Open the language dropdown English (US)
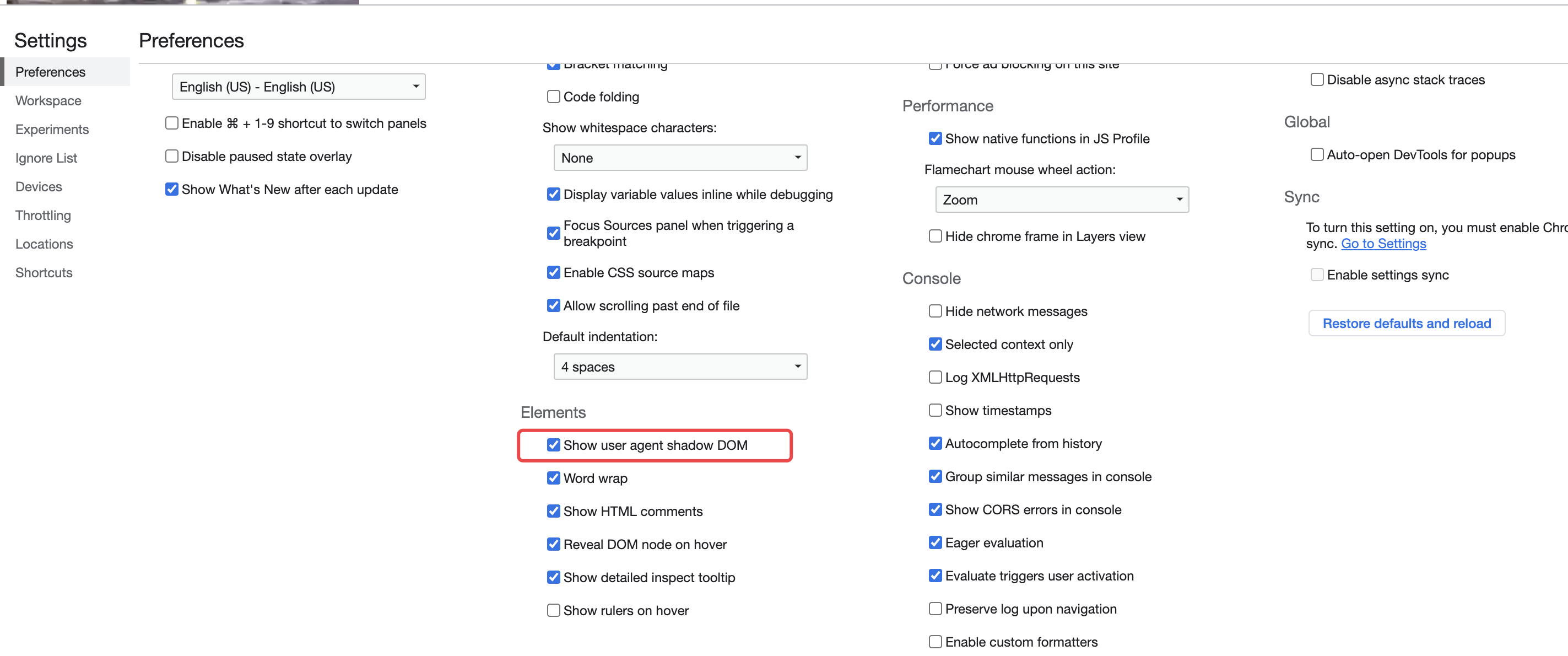 tap(298, 87)
